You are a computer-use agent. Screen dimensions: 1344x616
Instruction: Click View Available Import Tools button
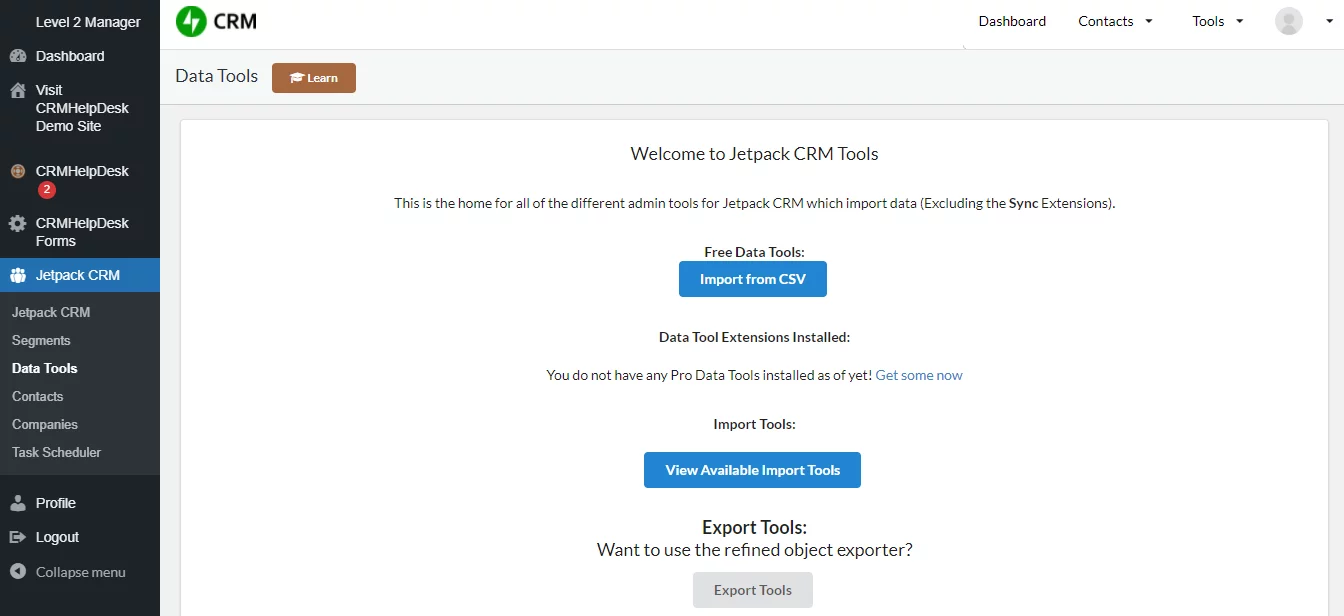(753, 470)
